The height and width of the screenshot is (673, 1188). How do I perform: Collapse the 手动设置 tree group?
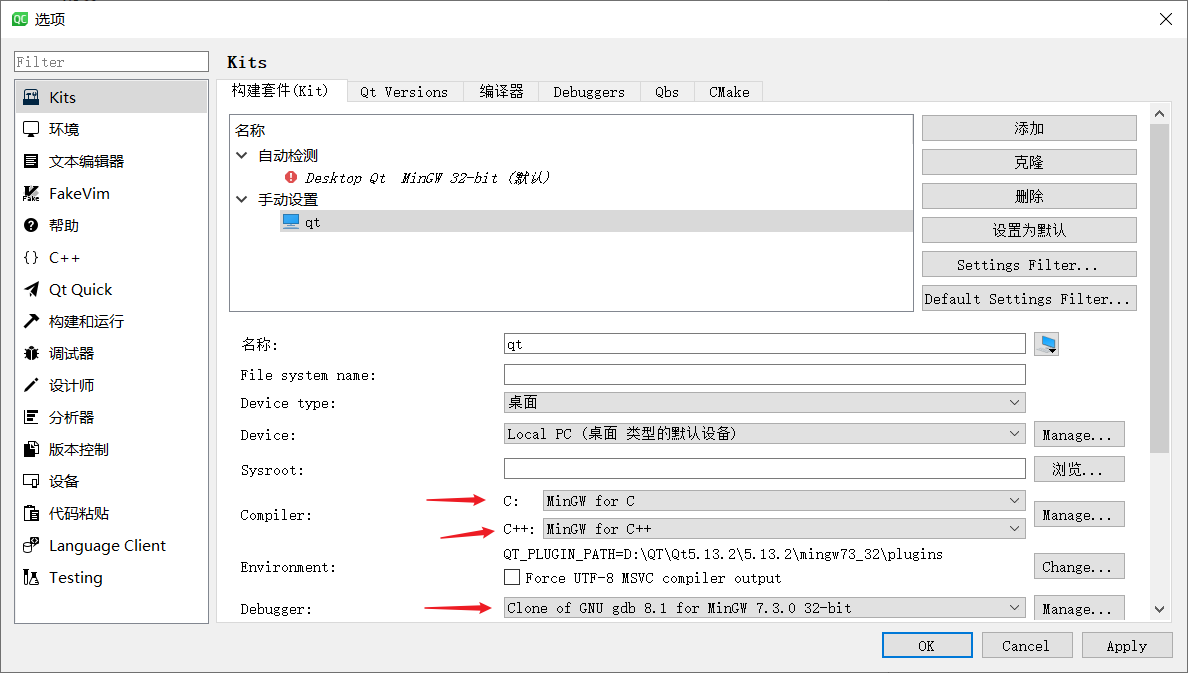242,199
